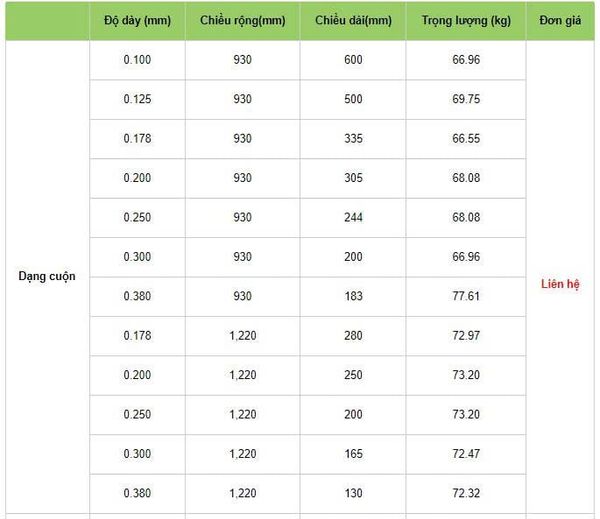
Task: Click the Dạng cuộn row label
Action: (x=46, y=276)
